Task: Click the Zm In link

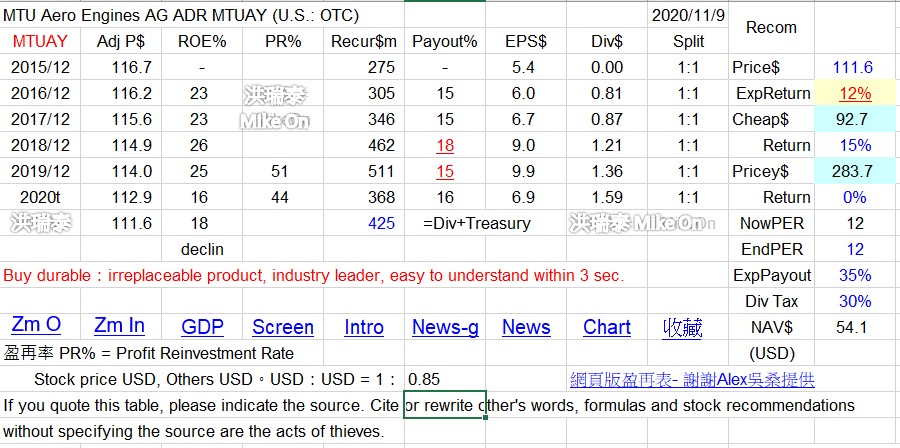Action: (119, 326)
